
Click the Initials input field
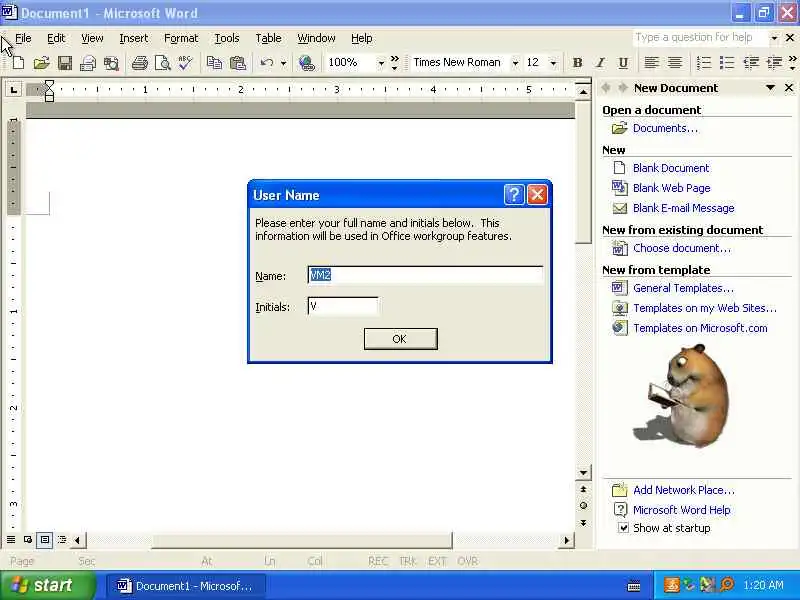pos(343,306)
